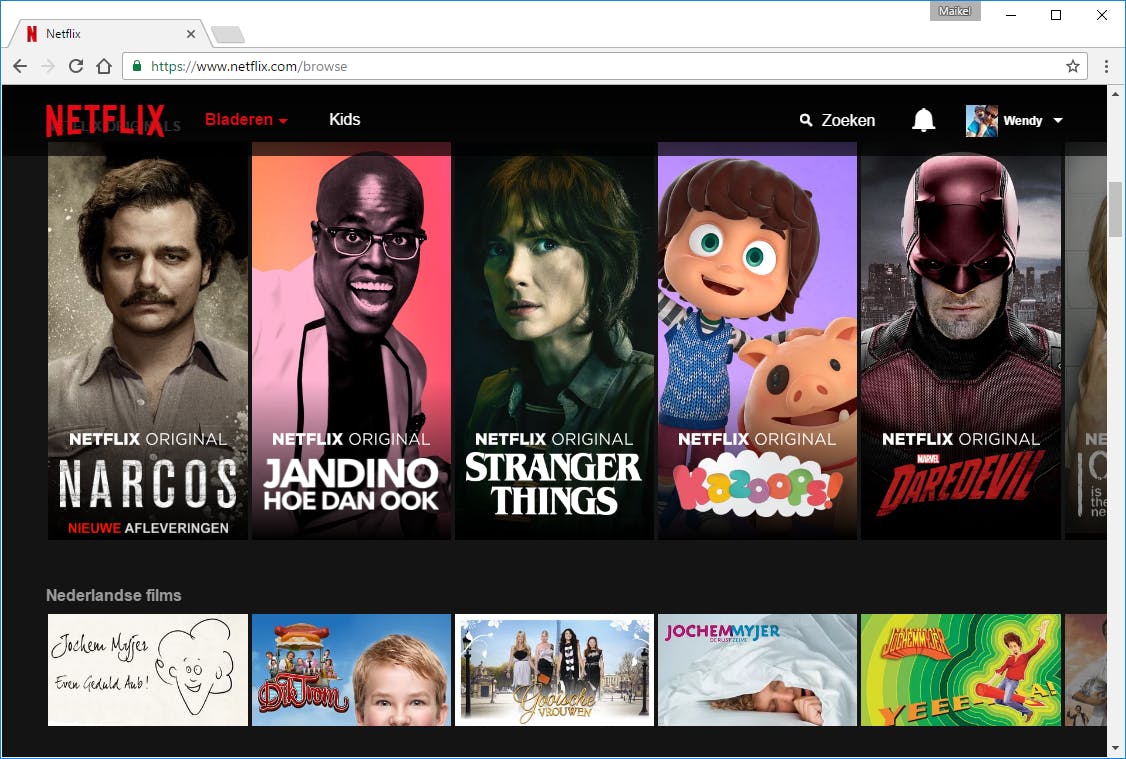Click the Chrome home icon
The width and height of the screenshot is (1126, 759).
tap(104, 66)
